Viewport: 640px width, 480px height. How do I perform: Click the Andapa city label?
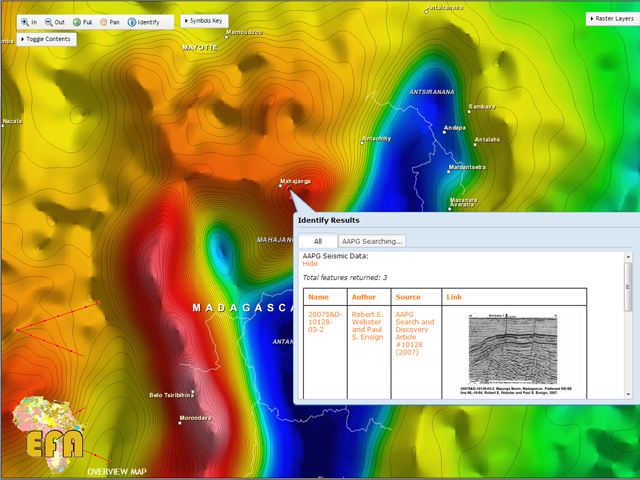(455, 128)
